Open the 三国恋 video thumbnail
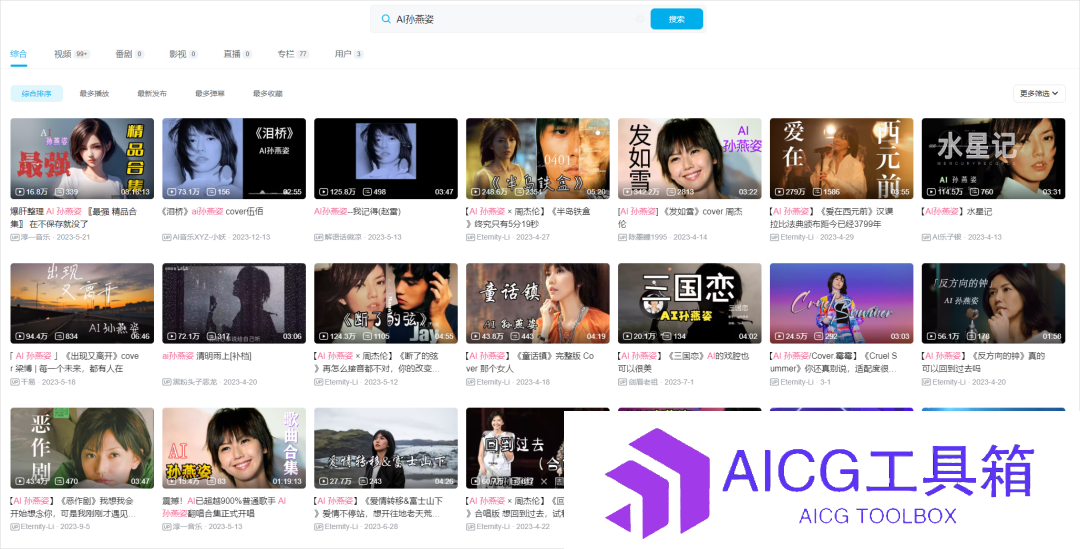 click(689, 303)
